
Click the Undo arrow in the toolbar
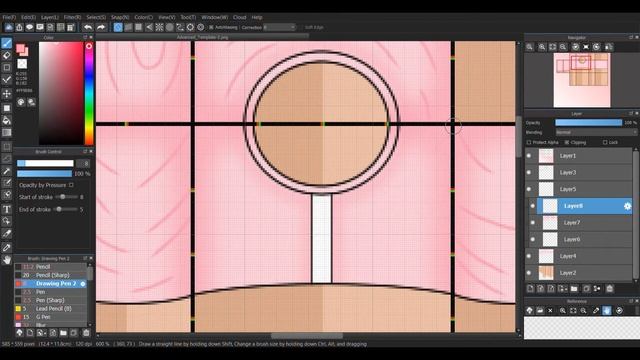87,27
